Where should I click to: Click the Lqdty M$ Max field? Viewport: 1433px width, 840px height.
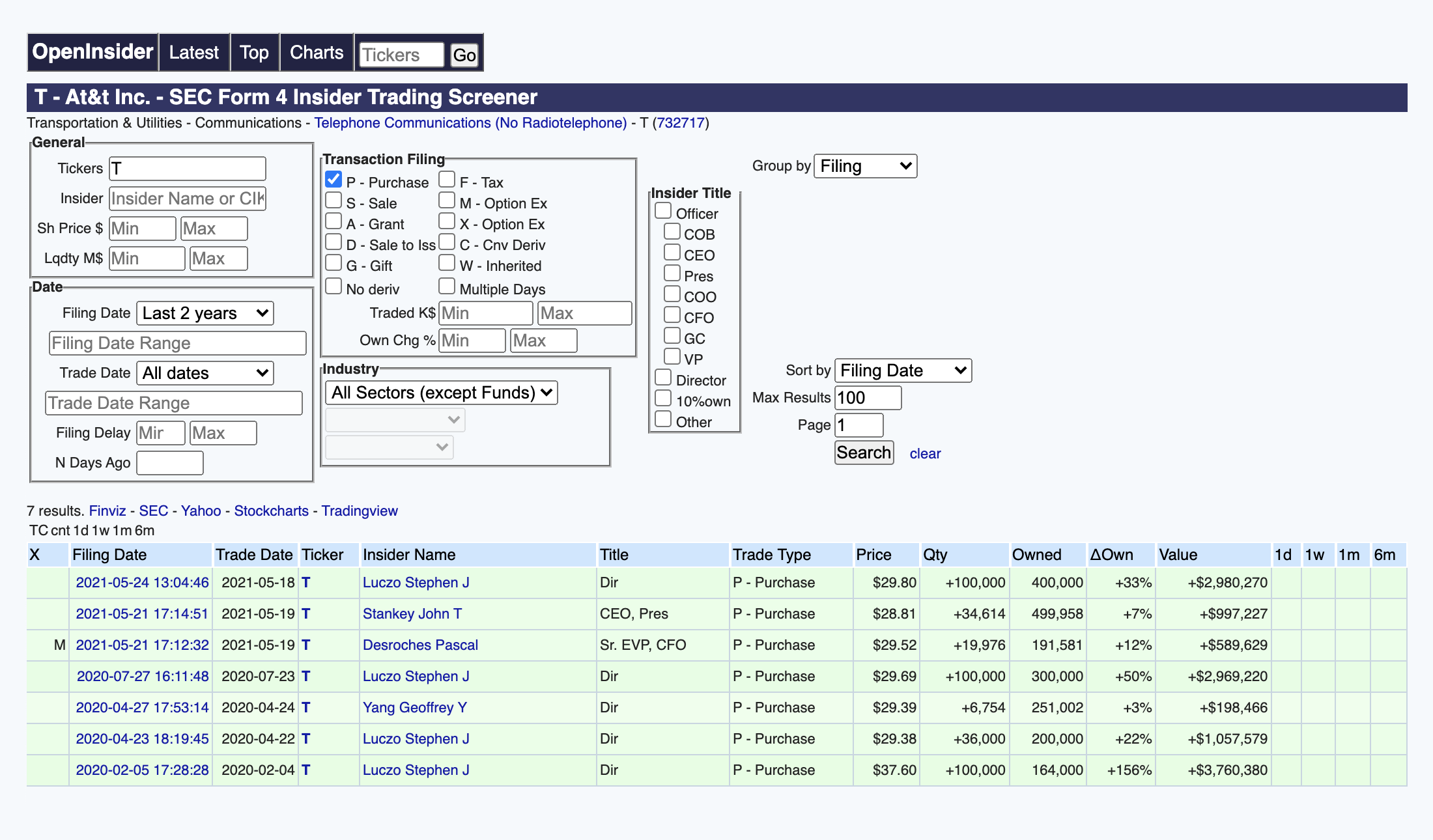pos(218,259)
